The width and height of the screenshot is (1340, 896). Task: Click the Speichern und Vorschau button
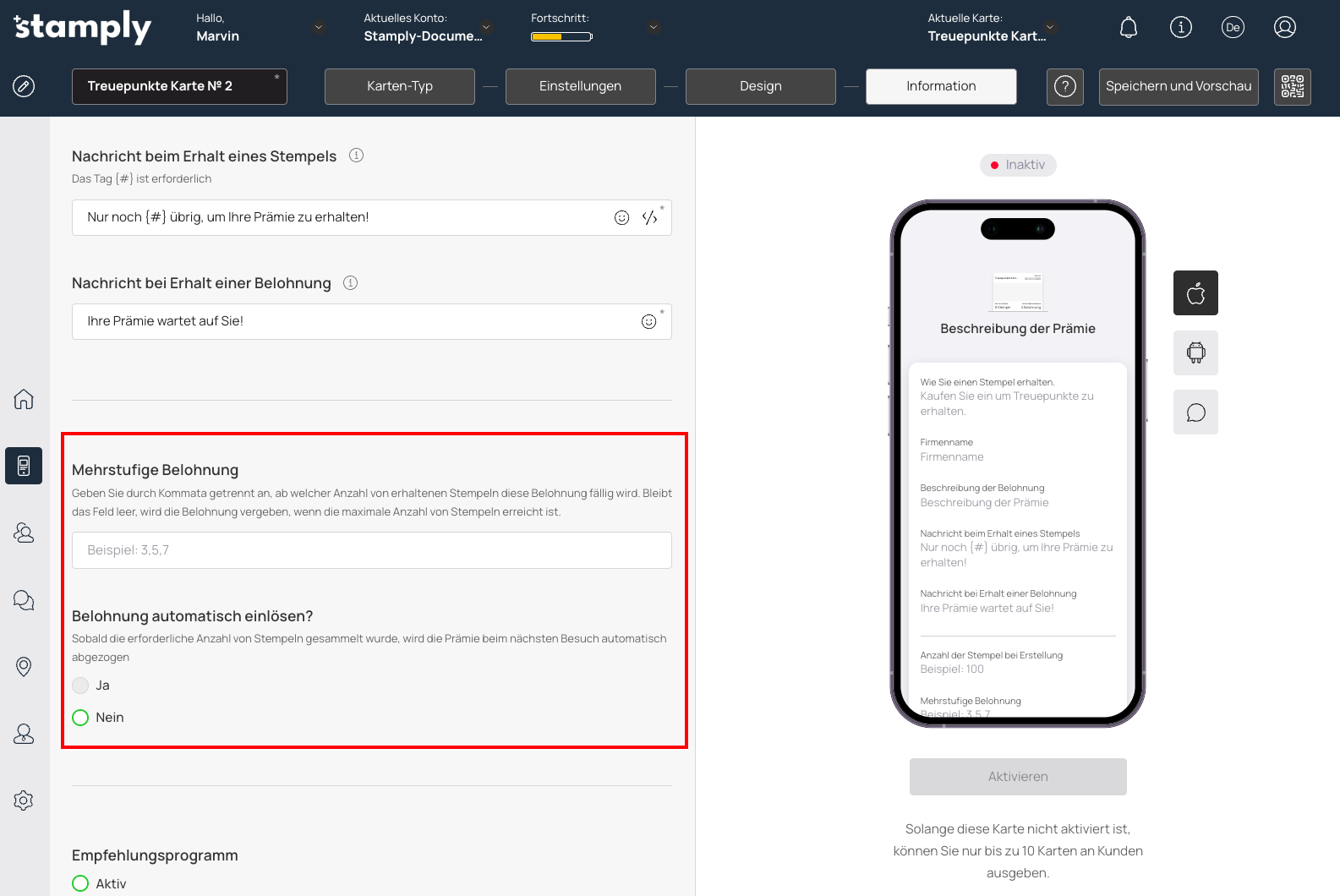pyautogui.click(x=1178, y=86)
